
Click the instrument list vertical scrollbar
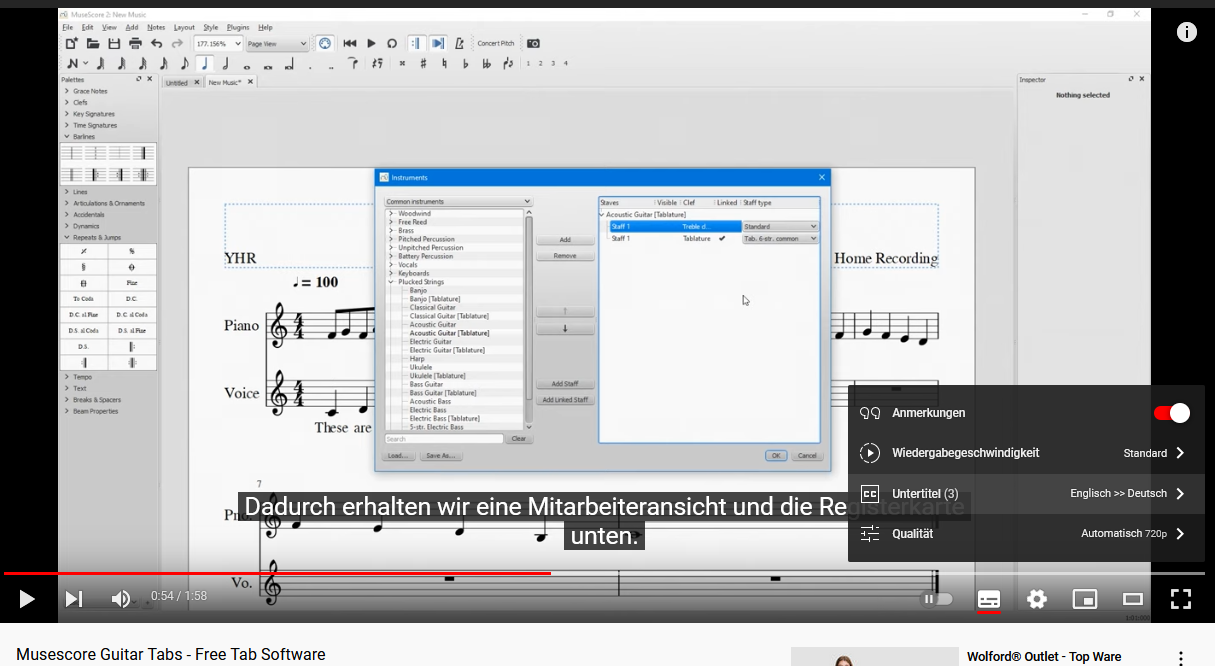point(529,320)
